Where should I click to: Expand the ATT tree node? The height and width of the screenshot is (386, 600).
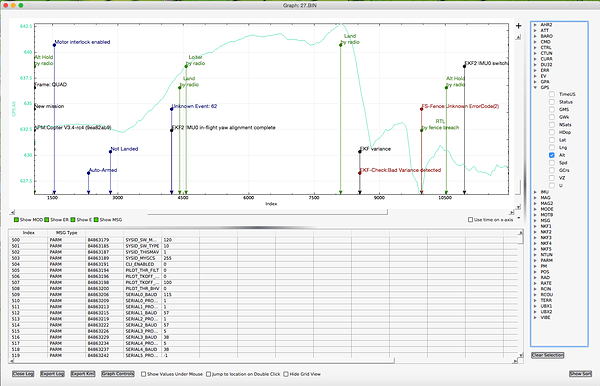coord(535,31)
